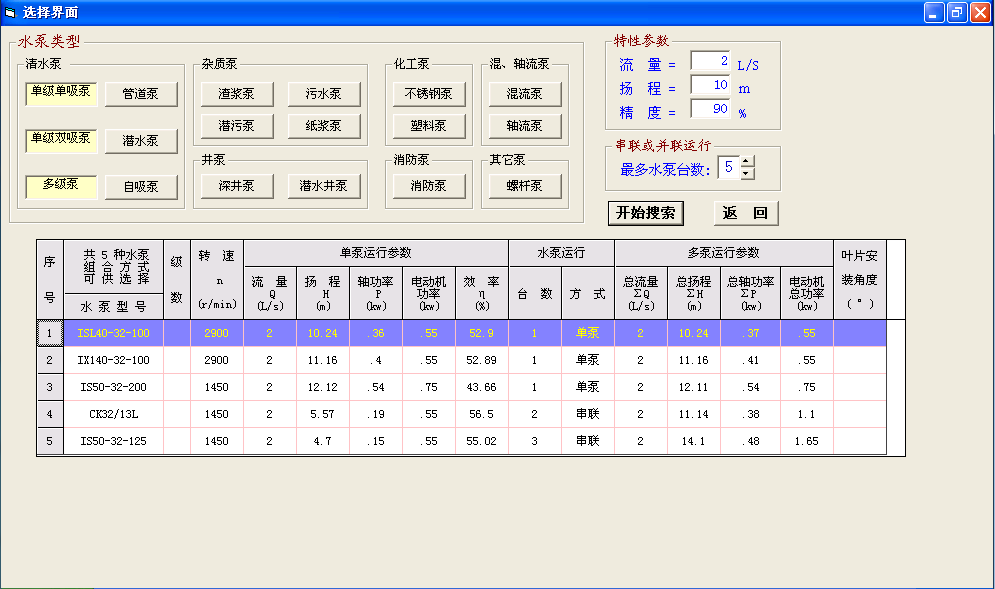The height and width of the screenshot is (589, 995).
Task: Click pump model IX140-32-100
Action: coord(114,361)
